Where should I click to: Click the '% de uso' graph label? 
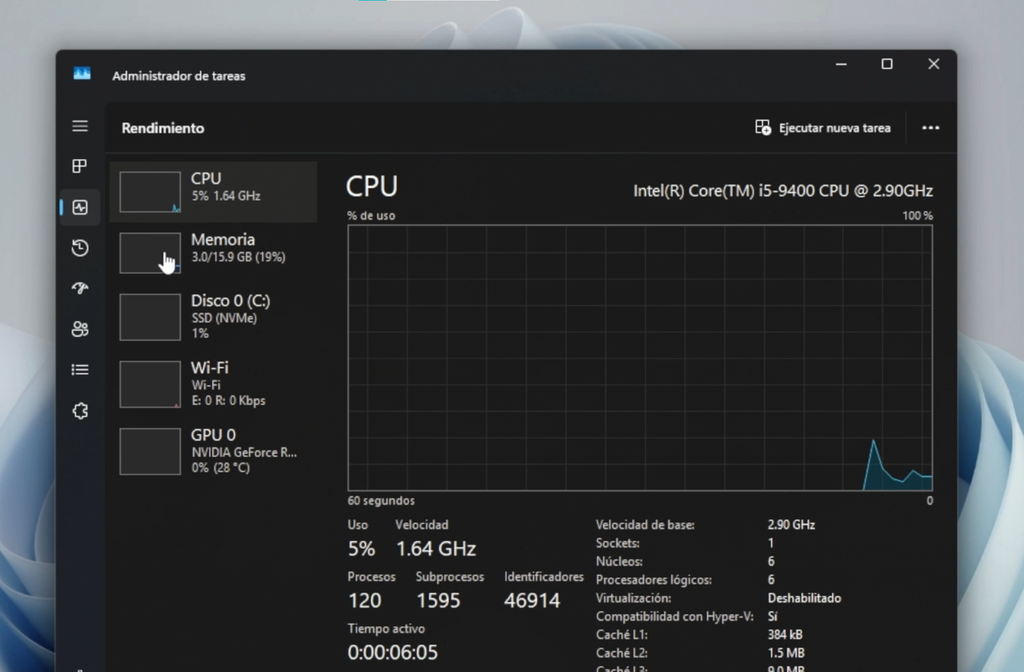tap(371, 216)
